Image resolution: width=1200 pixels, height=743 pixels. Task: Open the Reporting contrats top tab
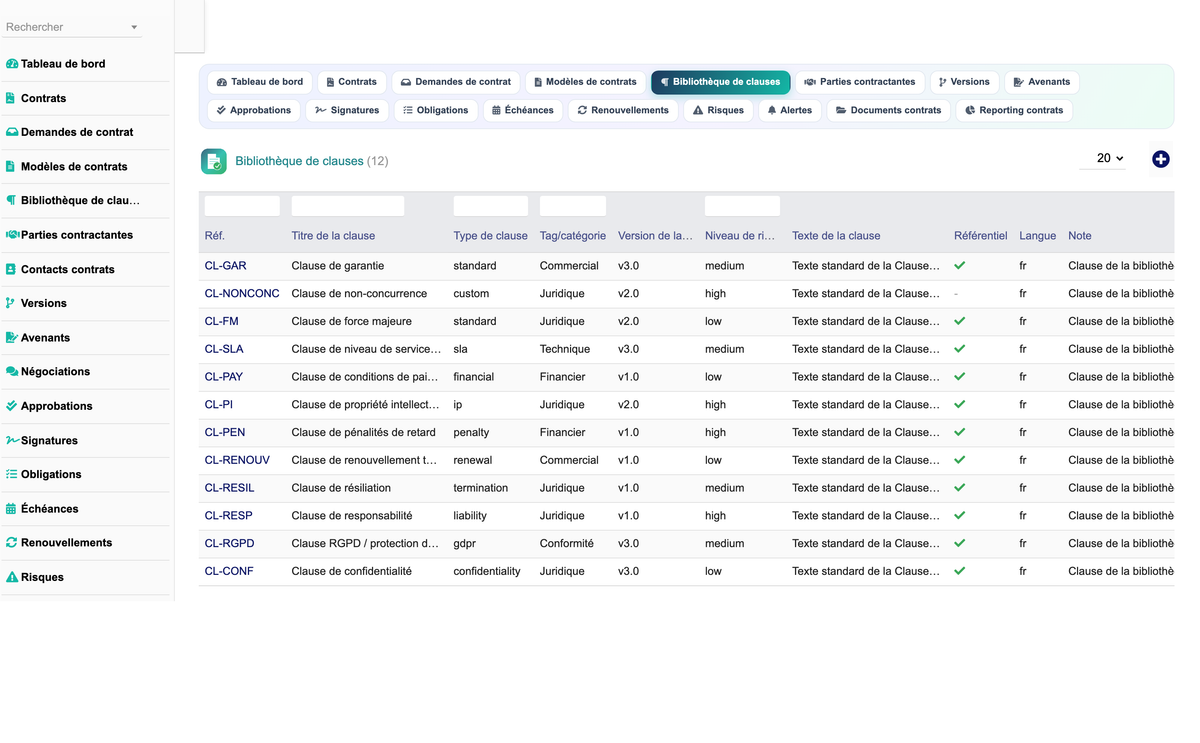tap(1014, 110)
